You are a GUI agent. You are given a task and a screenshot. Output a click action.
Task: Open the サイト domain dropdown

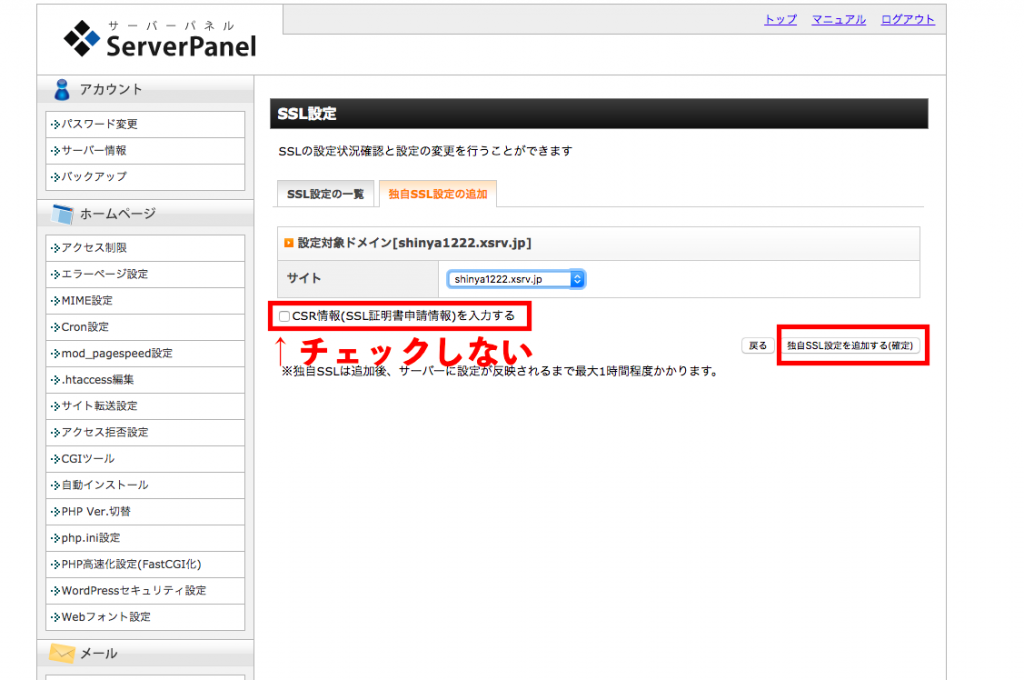(516, 279)
